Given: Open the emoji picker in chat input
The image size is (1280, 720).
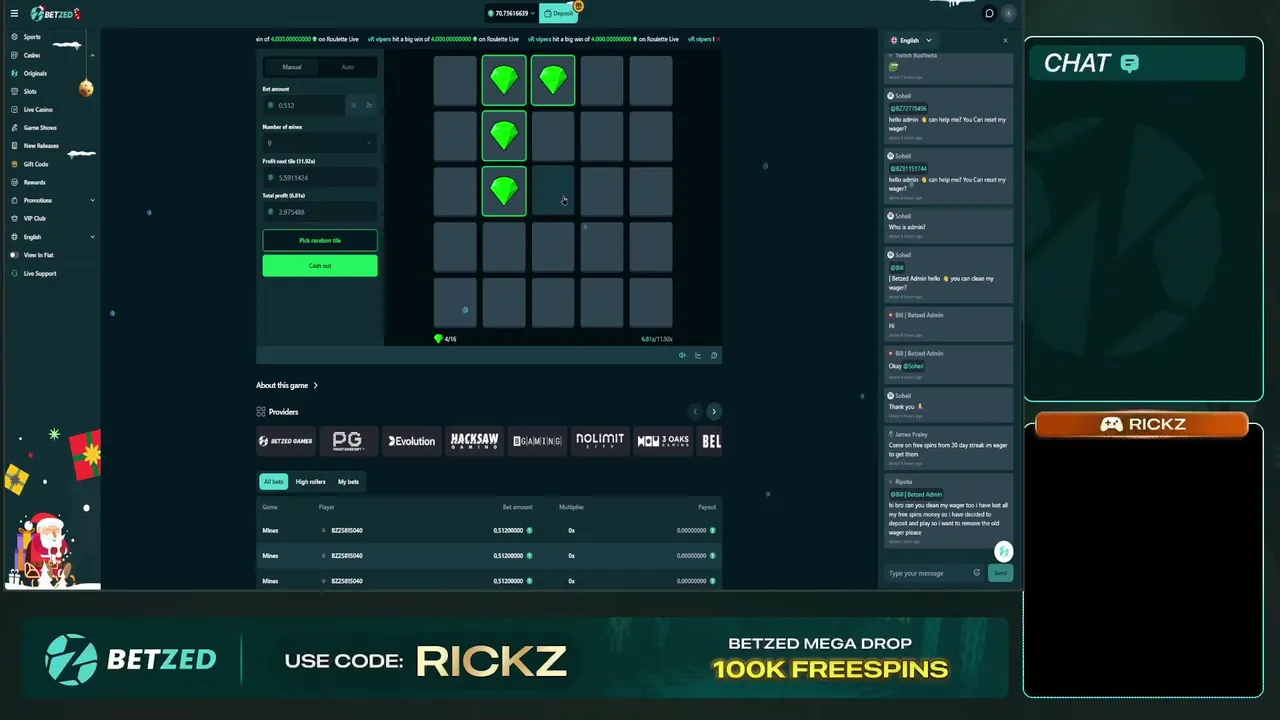Looking at the screenshot, I should 977,573.
